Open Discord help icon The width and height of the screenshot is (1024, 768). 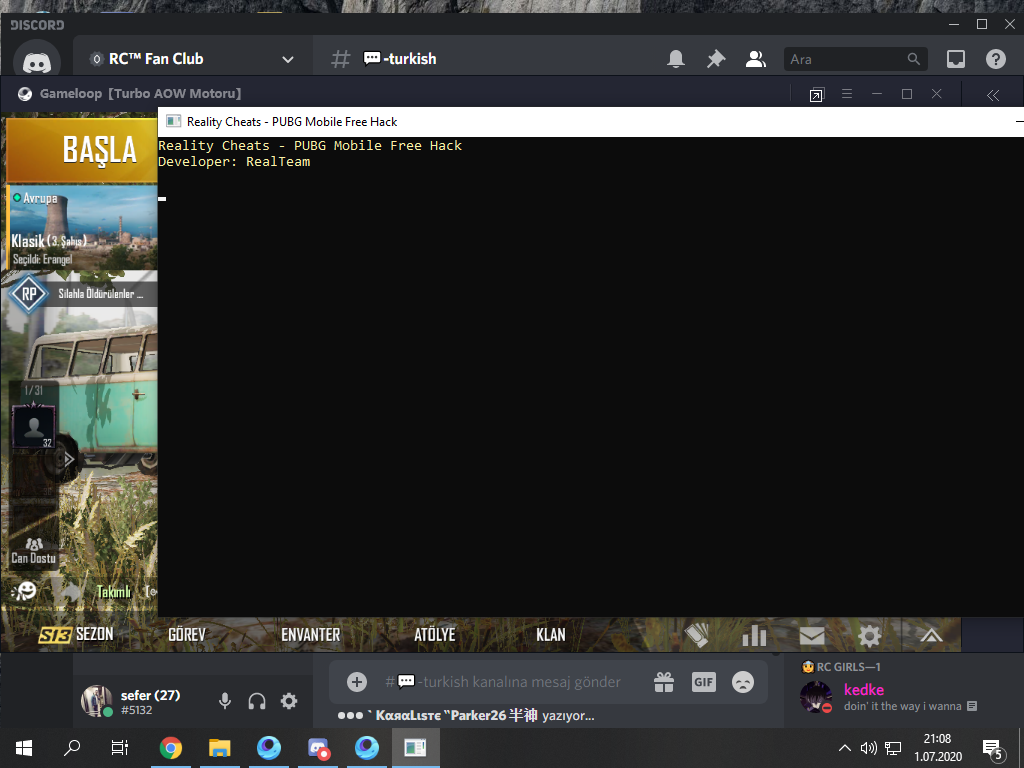click(x=995, y=59)
